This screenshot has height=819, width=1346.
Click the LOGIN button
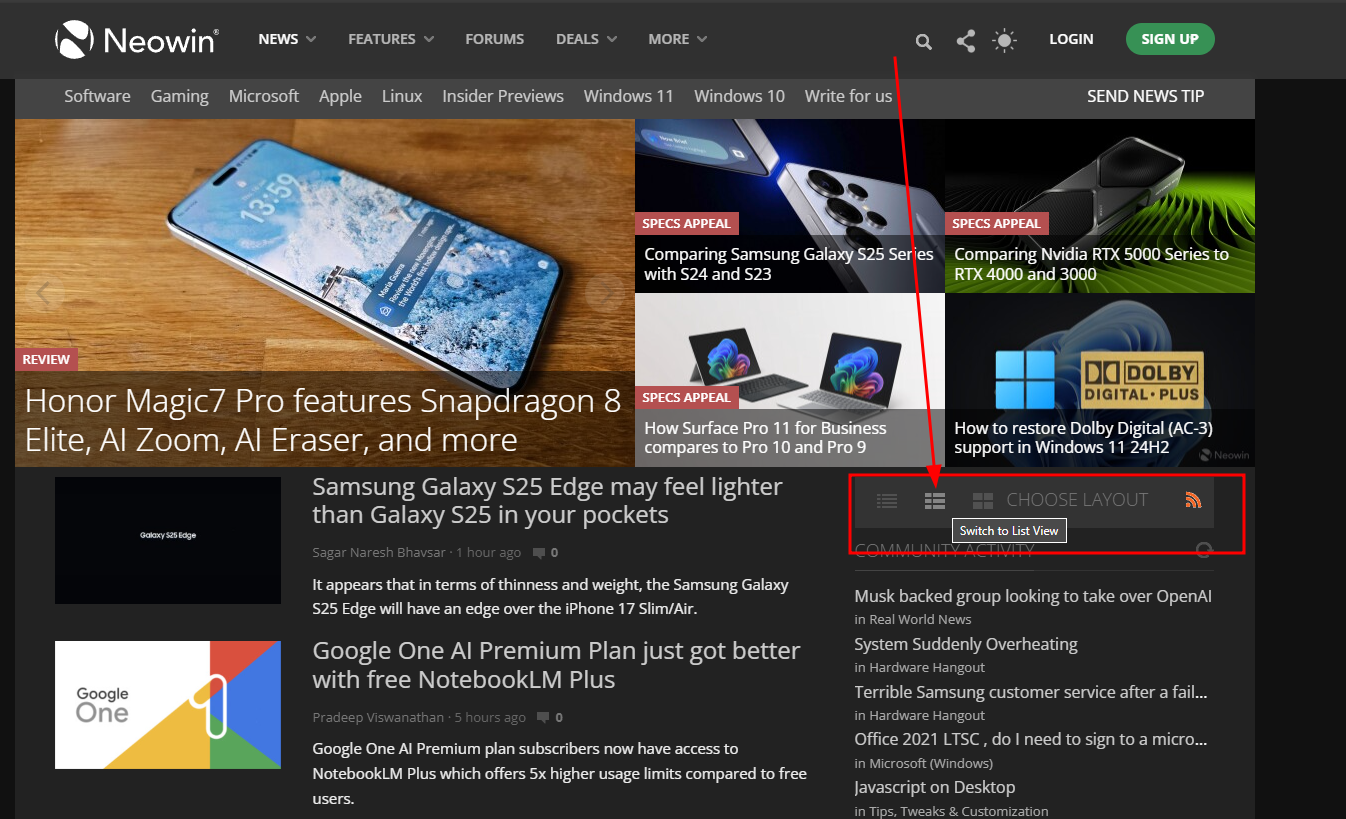[x=1071, y=39]
